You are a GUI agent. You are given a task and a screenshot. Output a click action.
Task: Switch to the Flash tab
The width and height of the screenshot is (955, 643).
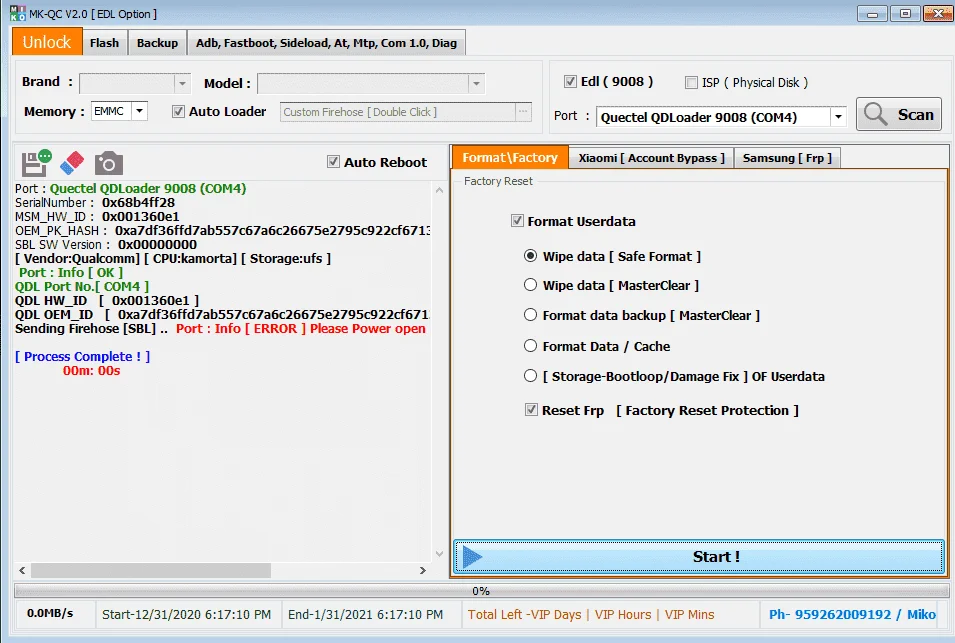tap(105, 43)
